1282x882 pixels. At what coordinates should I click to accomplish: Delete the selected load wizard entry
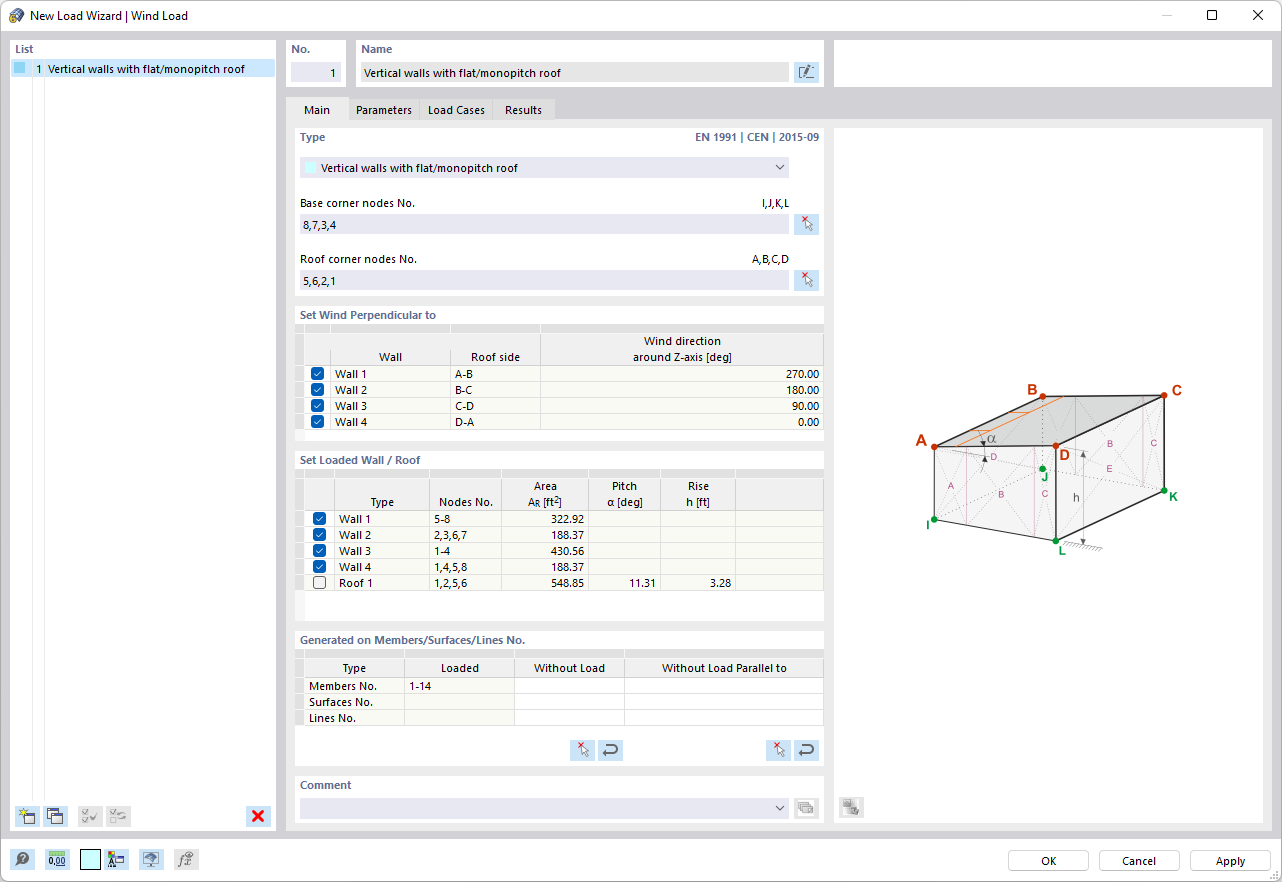[258, 816]
